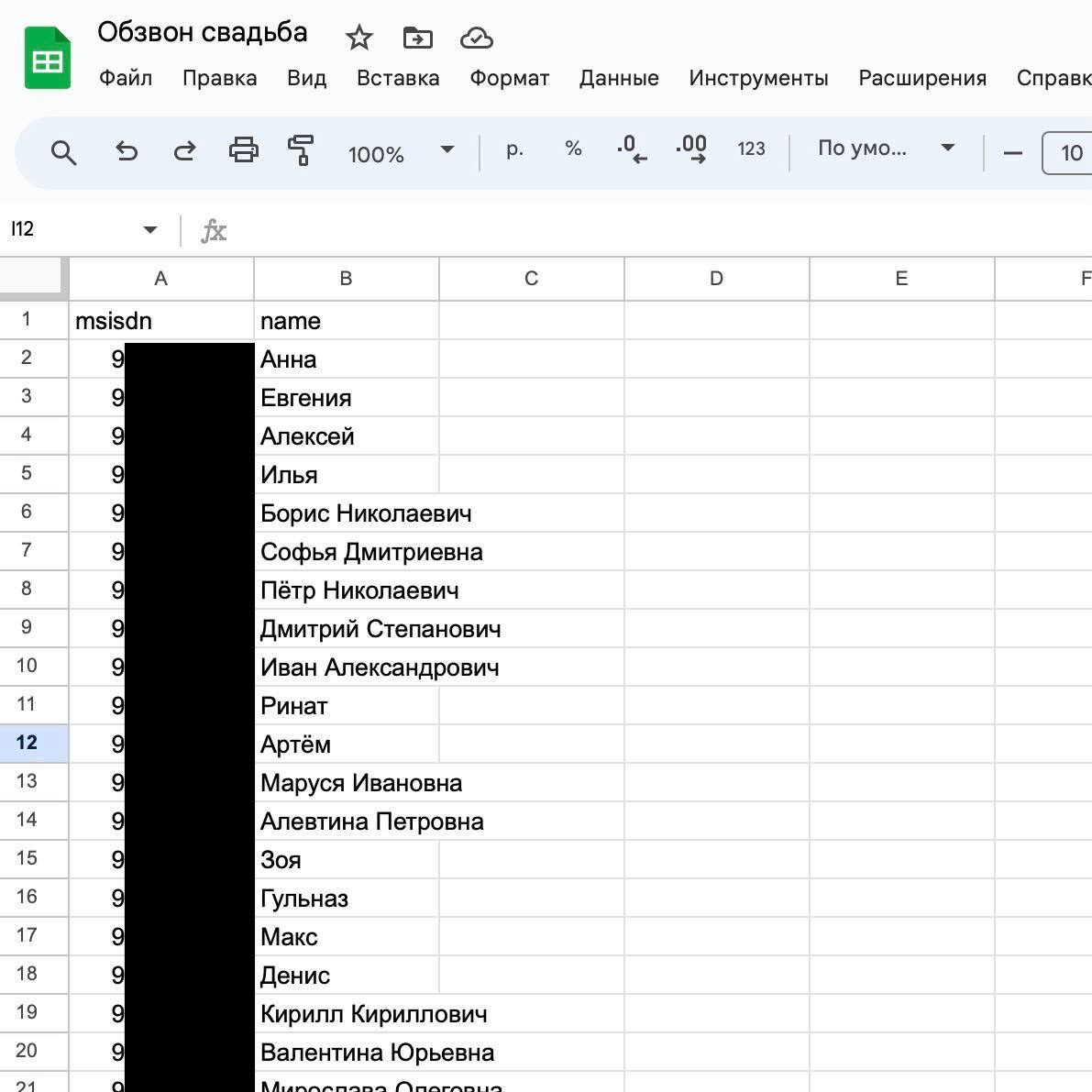Open the Файл menu
The width and height of the screenshot is (1092, 1092).
[x=126, y=78]
